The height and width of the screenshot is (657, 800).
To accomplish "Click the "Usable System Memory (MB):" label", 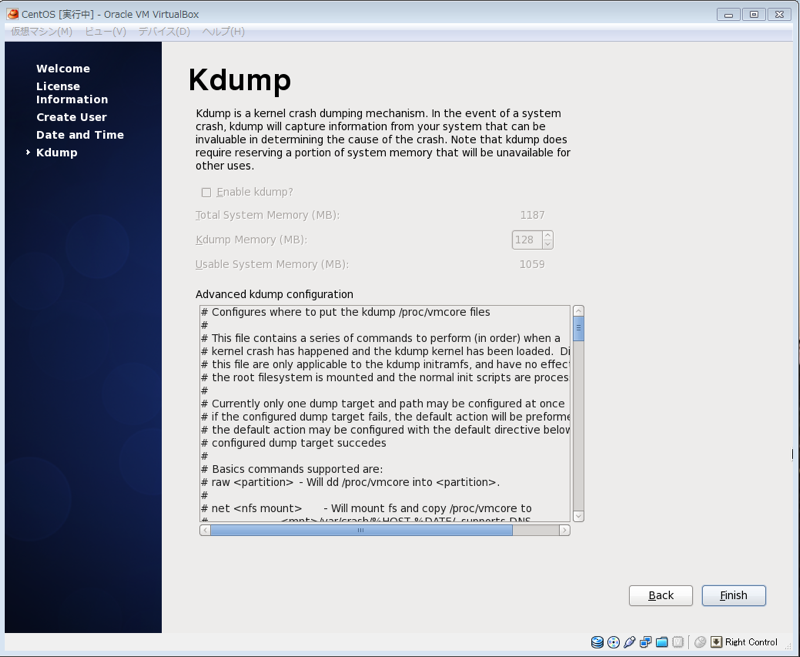I will click(x=272, y=264).
